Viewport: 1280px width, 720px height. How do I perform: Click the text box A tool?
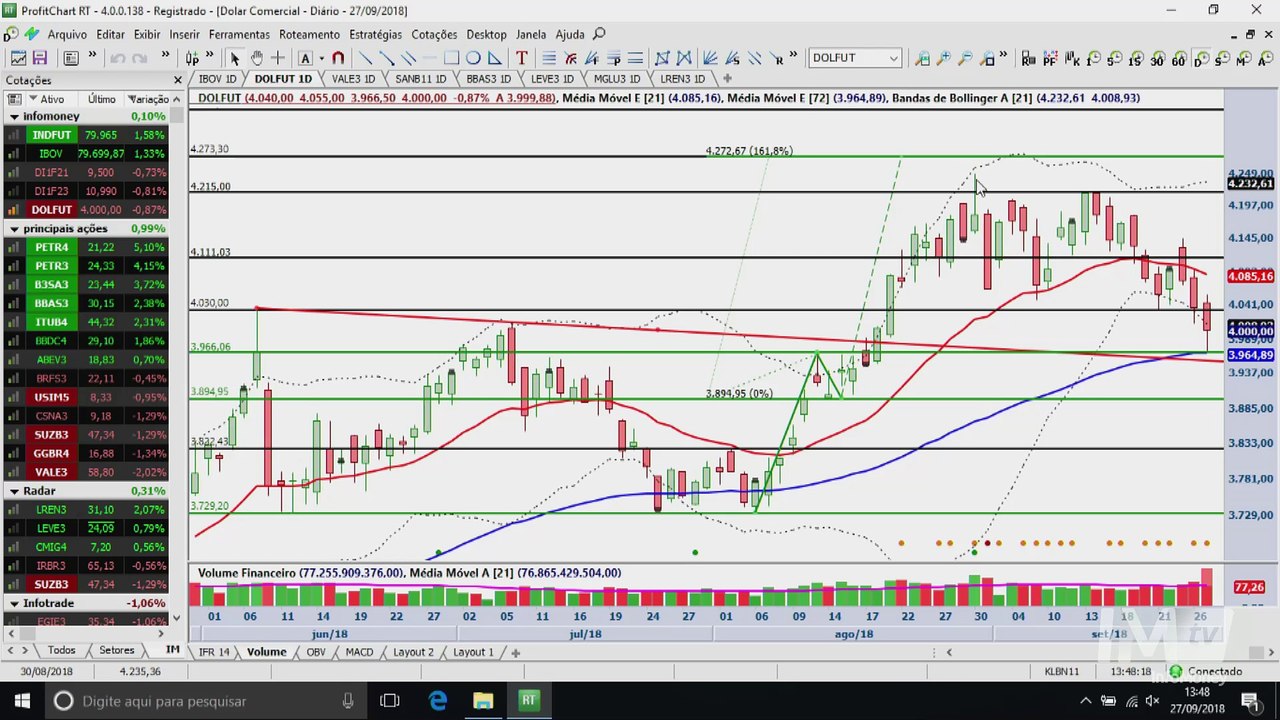(x=305, y=58)
